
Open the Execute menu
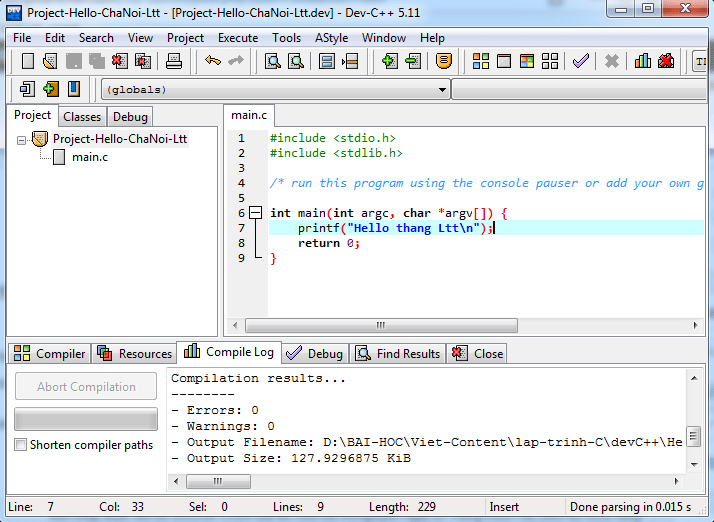coord(238,38)
